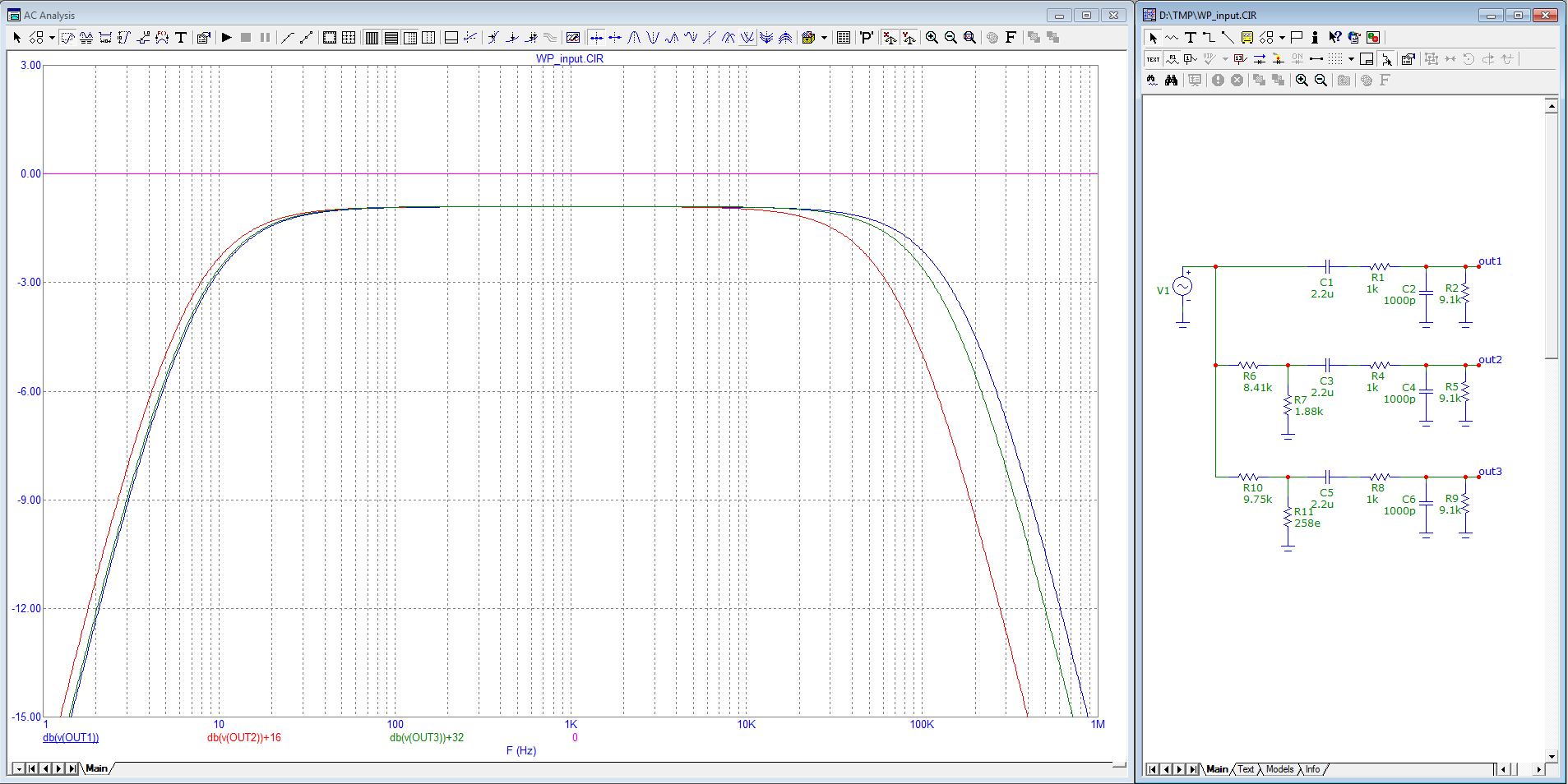Switch to the Models tab in schematic
The image size is (1568, 784).
[1280, 769]
